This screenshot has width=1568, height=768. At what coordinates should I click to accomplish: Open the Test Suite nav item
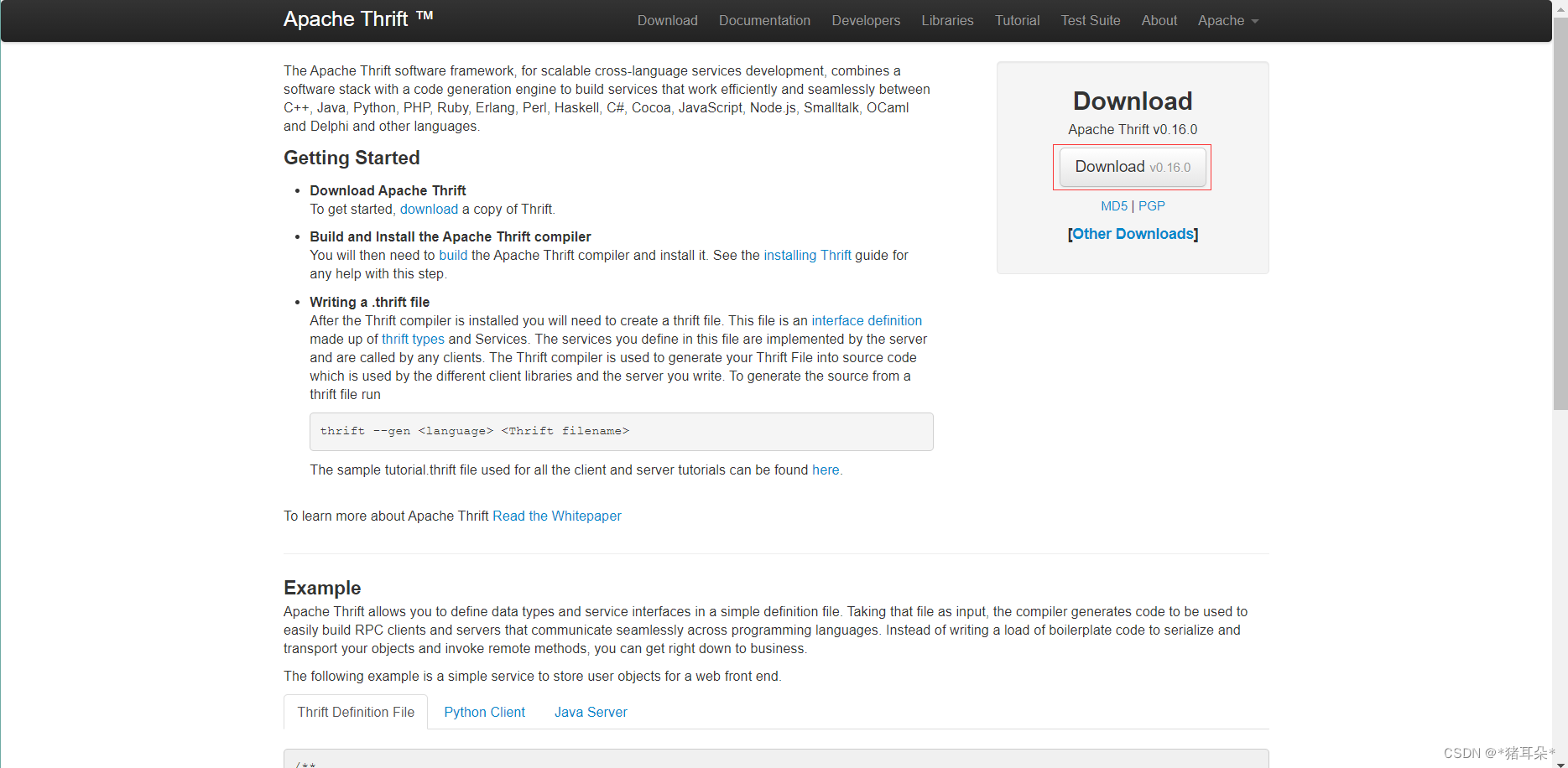1090,20
